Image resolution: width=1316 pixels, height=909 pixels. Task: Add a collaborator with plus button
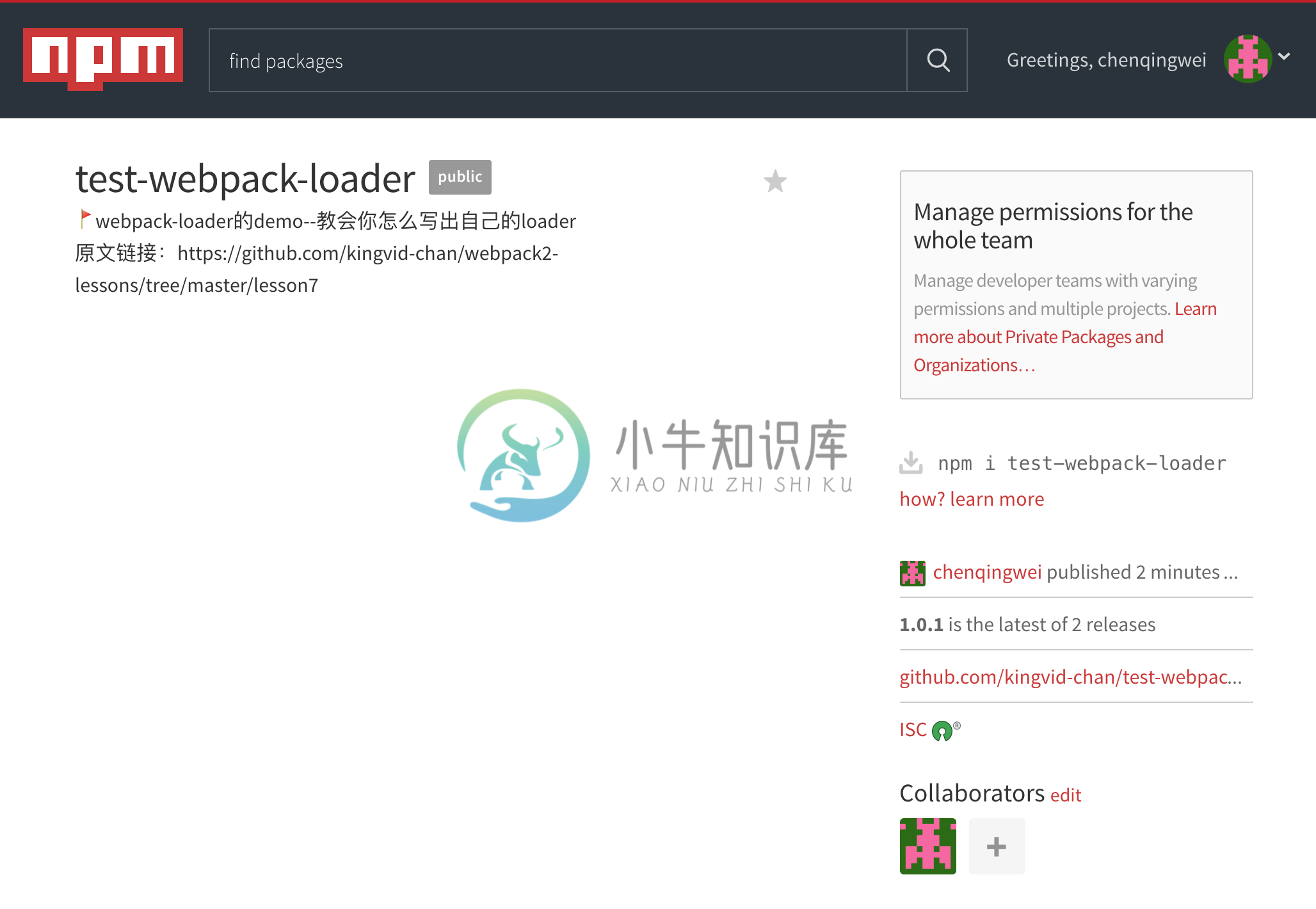(x=997, y=846)
